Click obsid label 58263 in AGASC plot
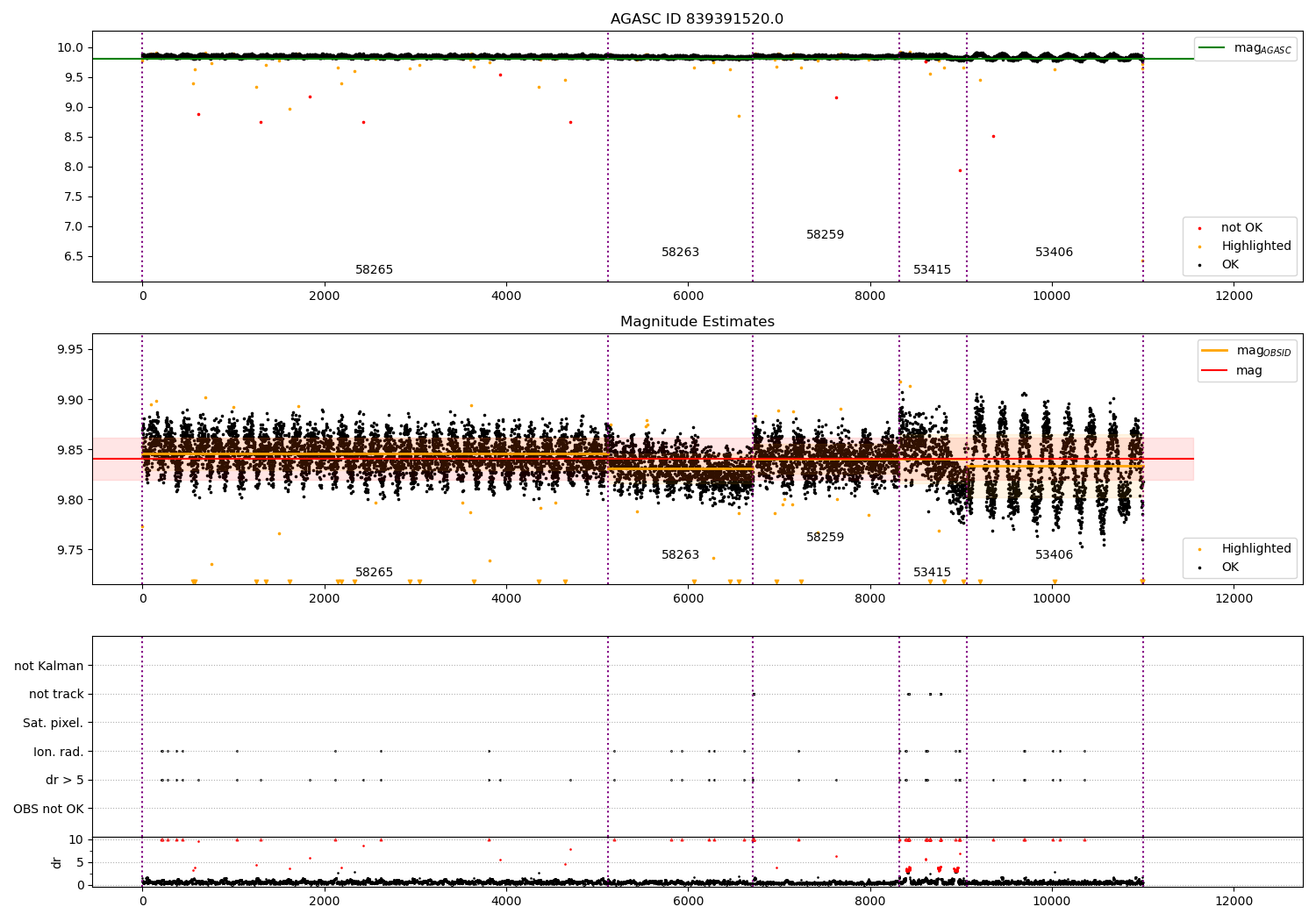 (680, 253)
